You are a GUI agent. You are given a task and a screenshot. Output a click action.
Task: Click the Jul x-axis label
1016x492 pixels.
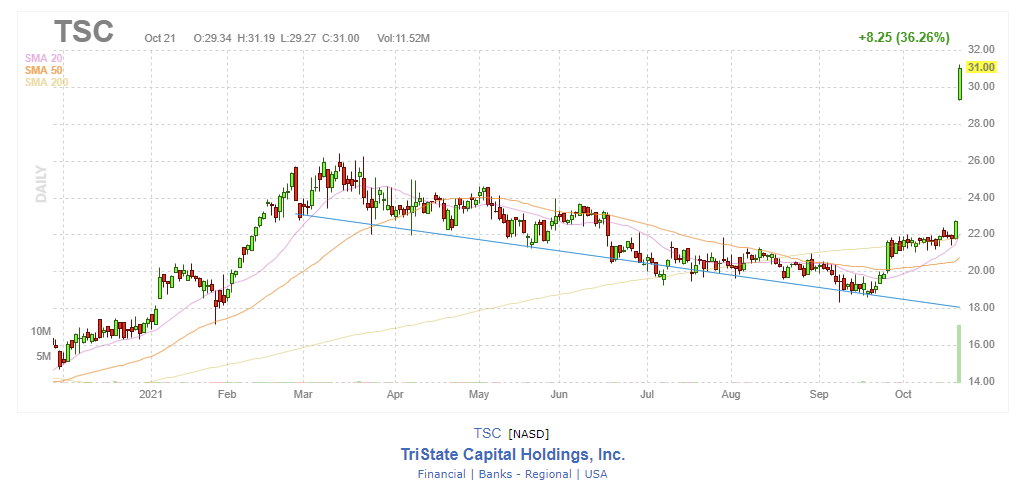click(x=646, y=394)
